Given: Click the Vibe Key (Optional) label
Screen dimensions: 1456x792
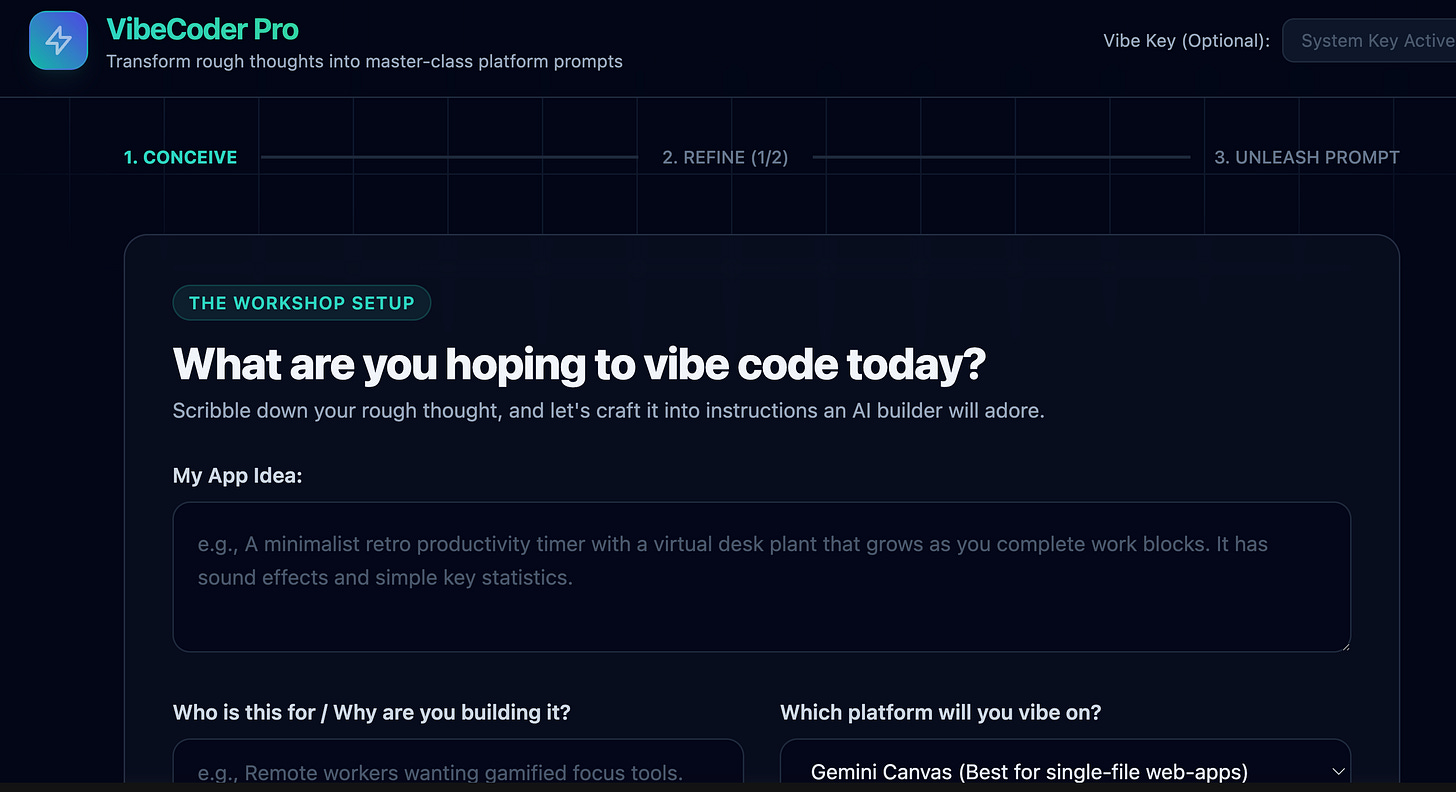Looking at the screenshot, I should [x=1187, y=41].
